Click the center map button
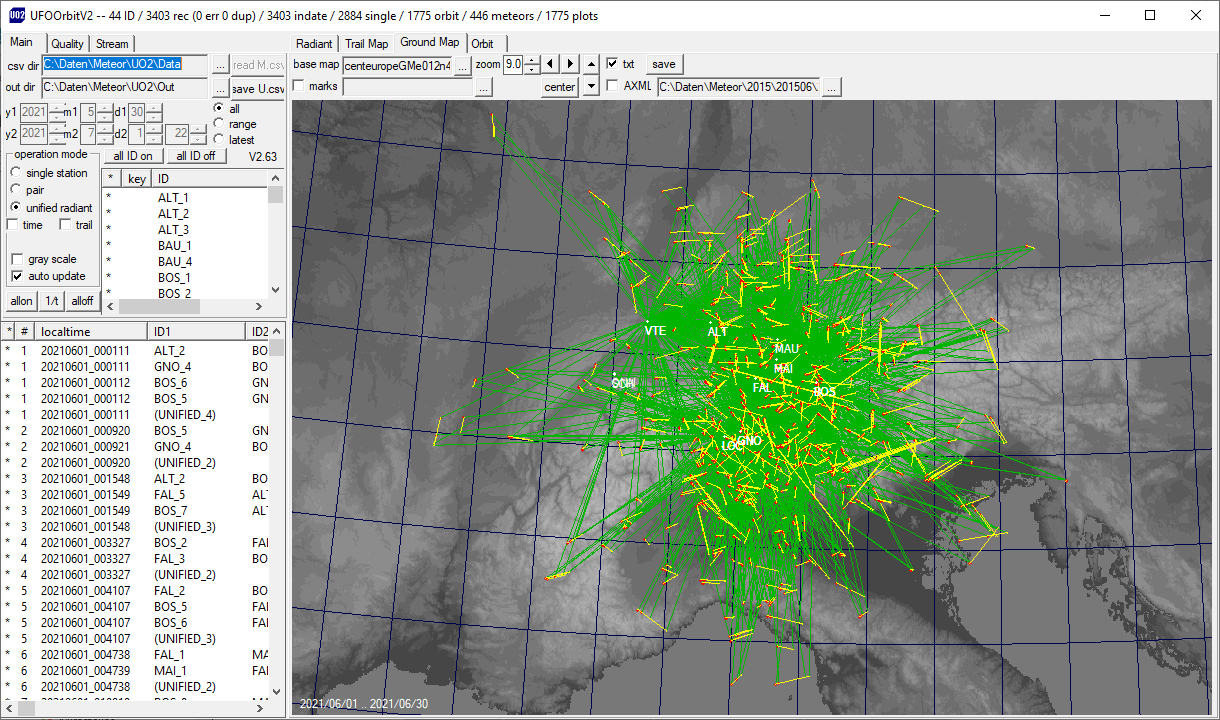Image resolution: width=1220 pixels, height=720 pixels. coord(560,87)
